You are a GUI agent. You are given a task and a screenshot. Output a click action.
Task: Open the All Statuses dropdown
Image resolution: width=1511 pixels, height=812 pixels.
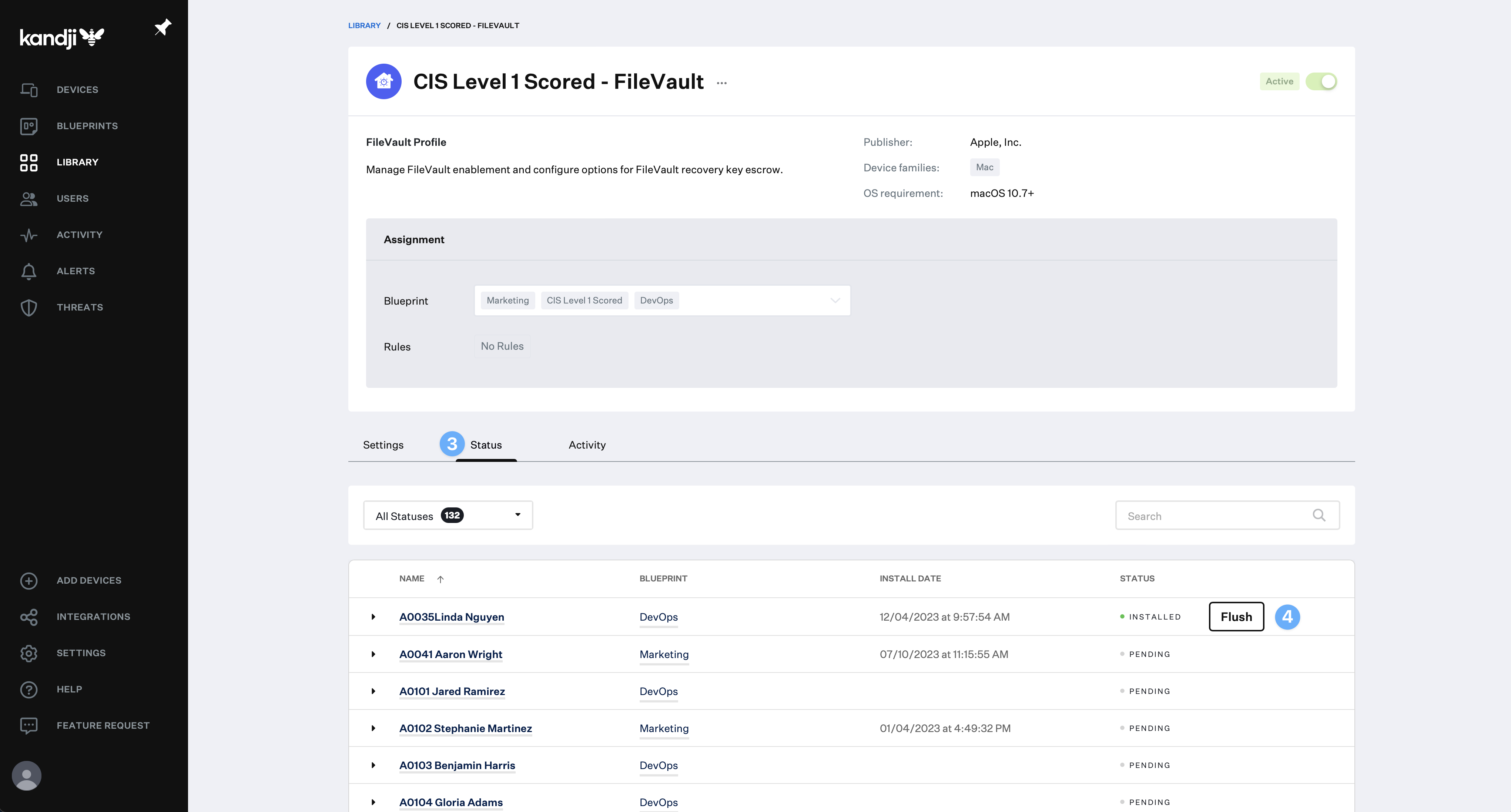coord(448,515)
